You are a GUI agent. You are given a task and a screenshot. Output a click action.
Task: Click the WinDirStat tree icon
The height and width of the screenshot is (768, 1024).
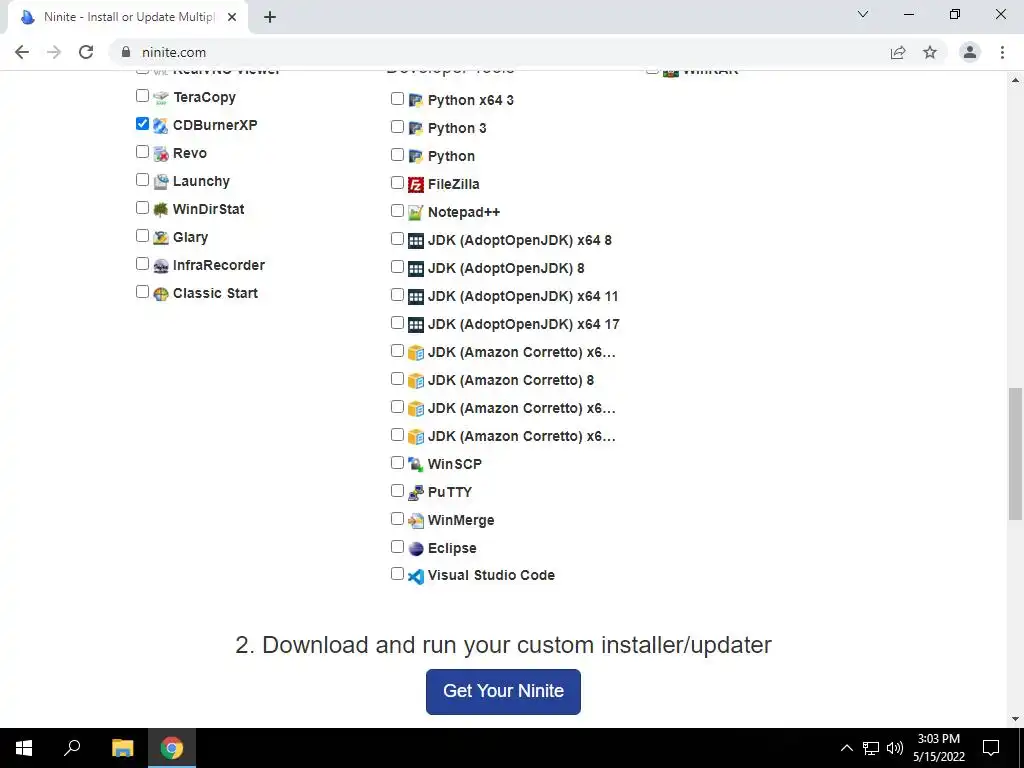click(161, 210)
